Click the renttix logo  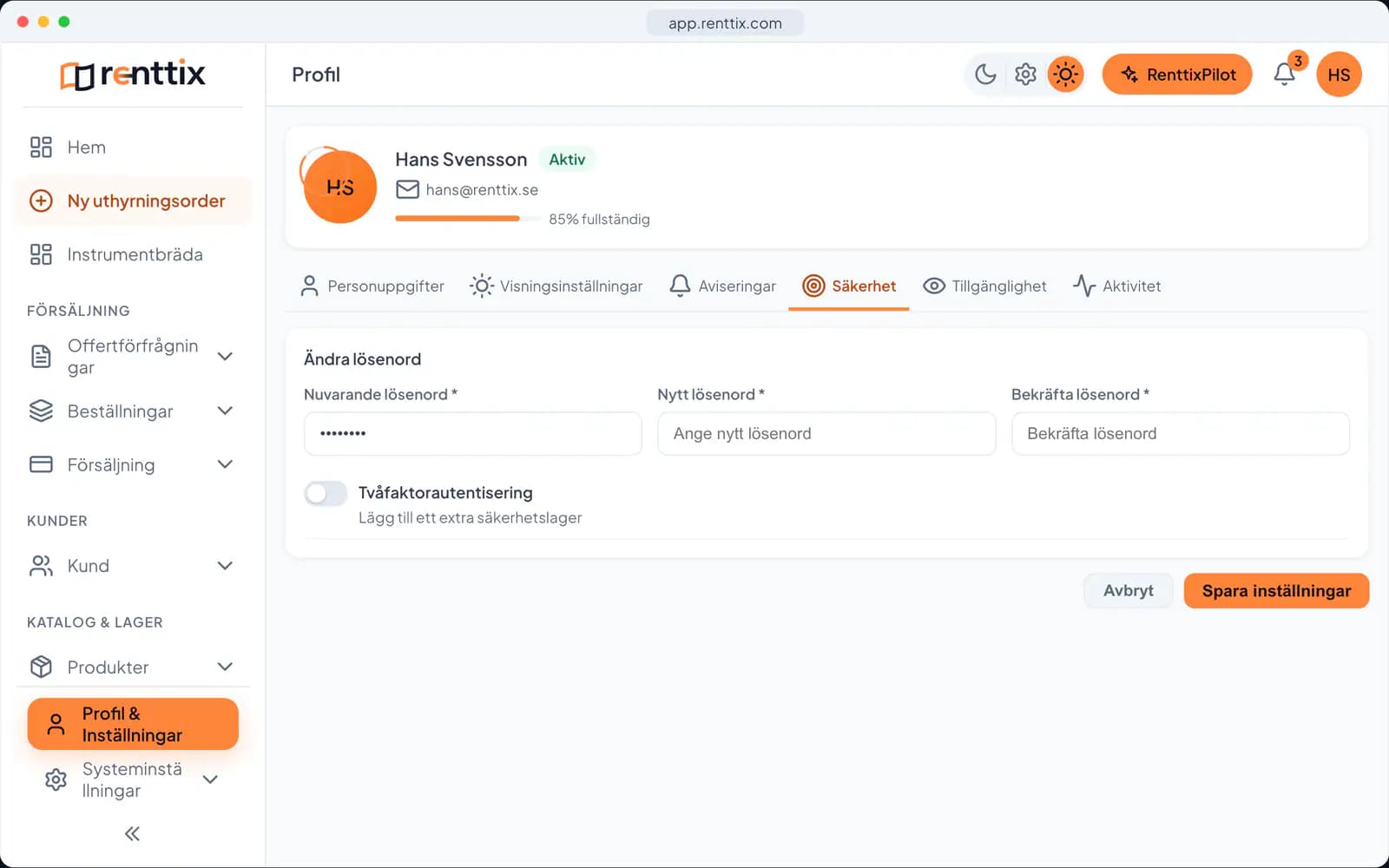click(x=133, y=75)
